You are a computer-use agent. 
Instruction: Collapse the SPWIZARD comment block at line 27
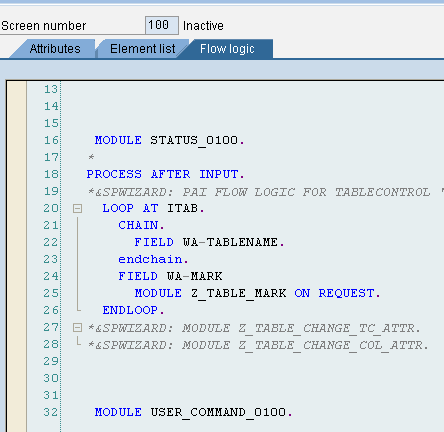click(77, 328)
